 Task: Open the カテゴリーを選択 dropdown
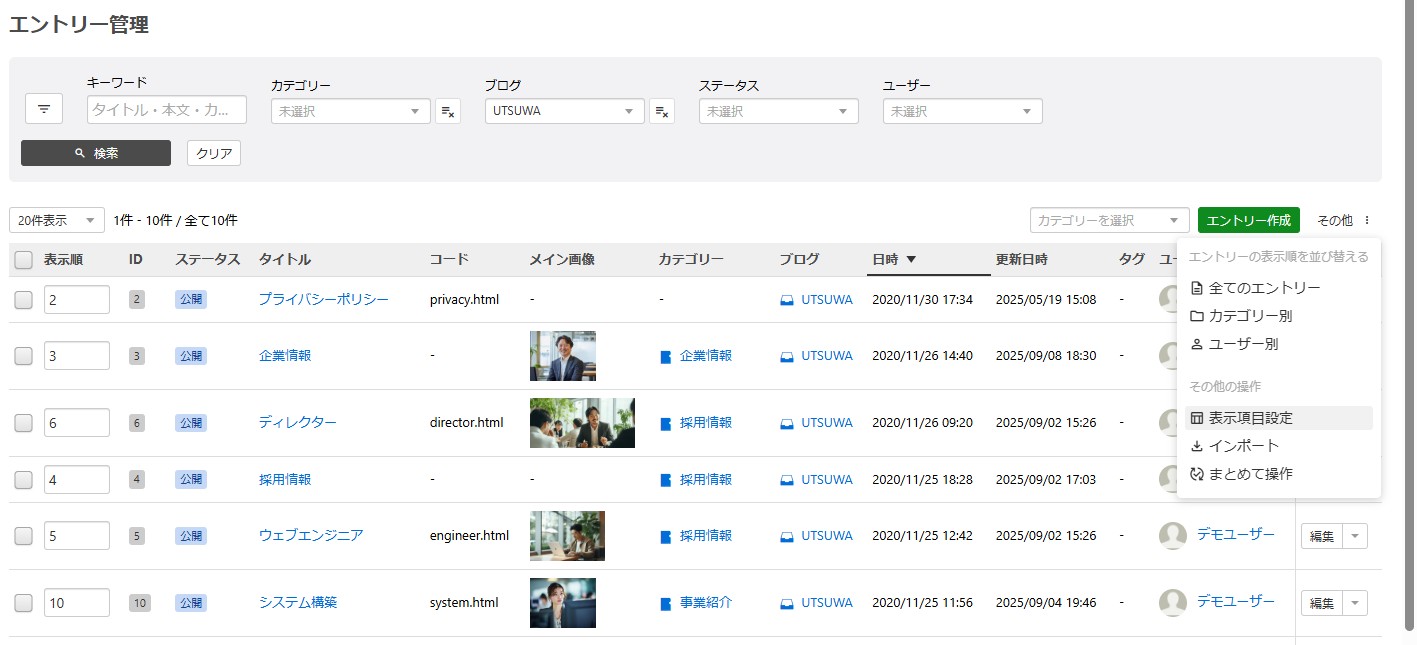click(x=1109, y=220)
